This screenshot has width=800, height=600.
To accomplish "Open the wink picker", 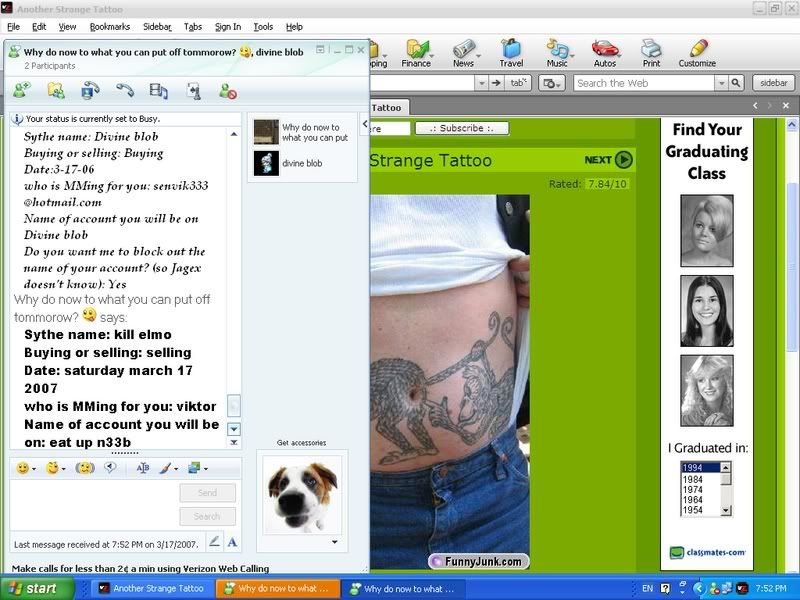I will [x=55, y=468].
